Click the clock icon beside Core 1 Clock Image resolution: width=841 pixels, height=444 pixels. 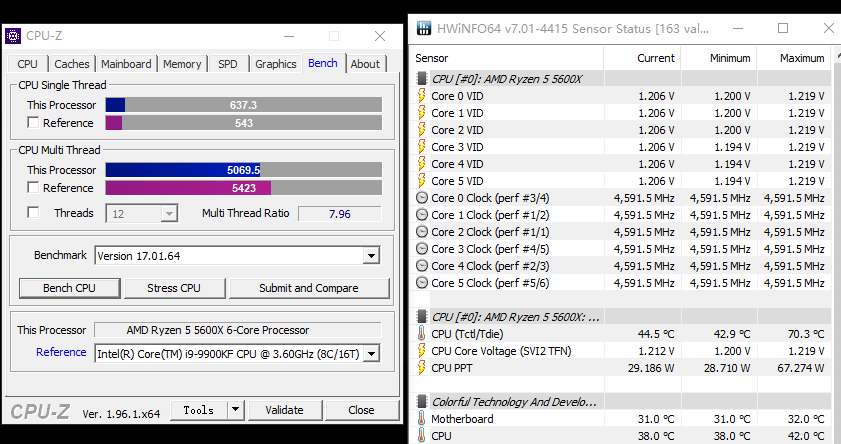(422, 215)
